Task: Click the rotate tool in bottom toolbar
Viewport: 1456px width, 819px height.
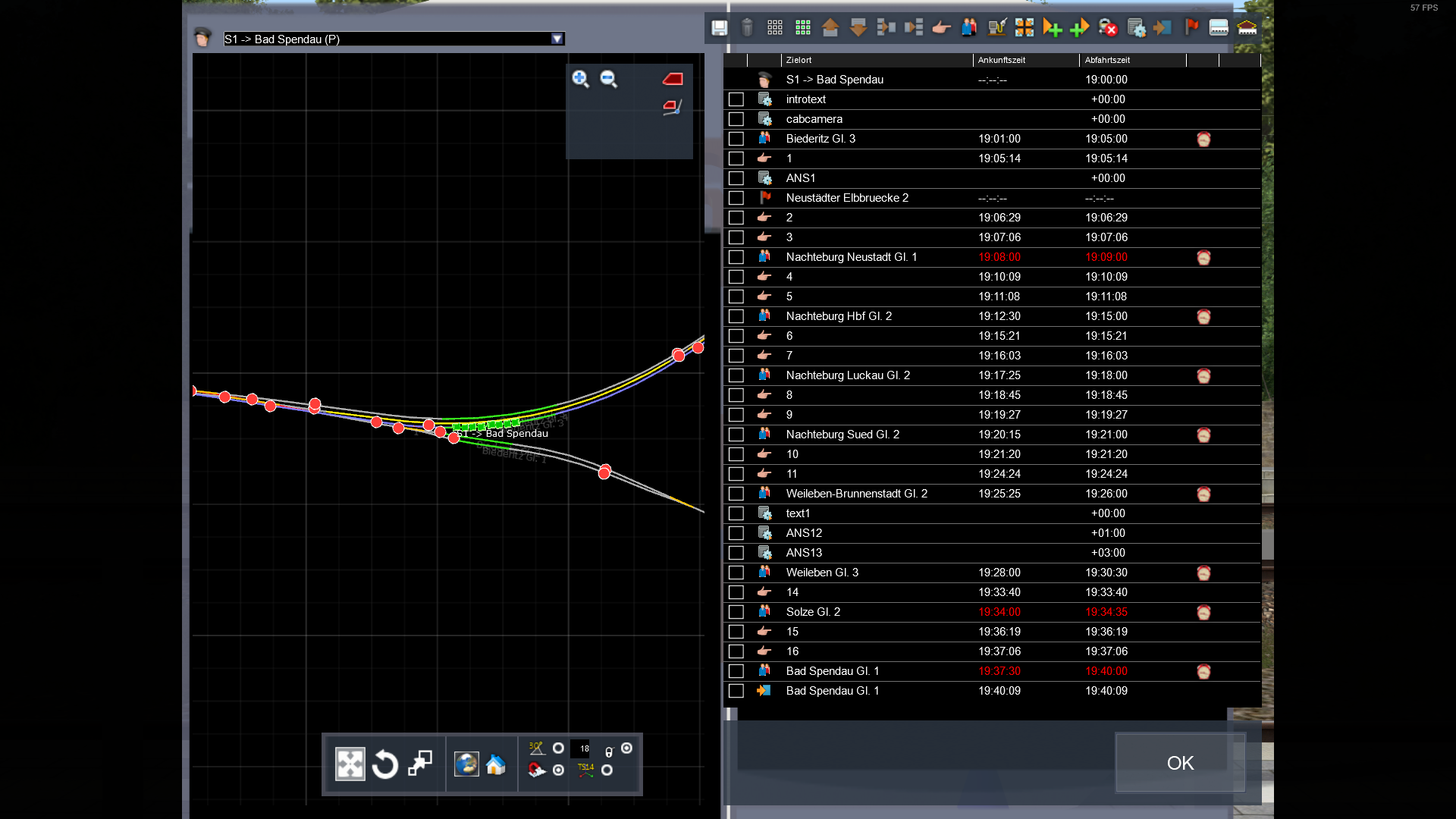Action: pyautogui.click(x=385, y=764)
